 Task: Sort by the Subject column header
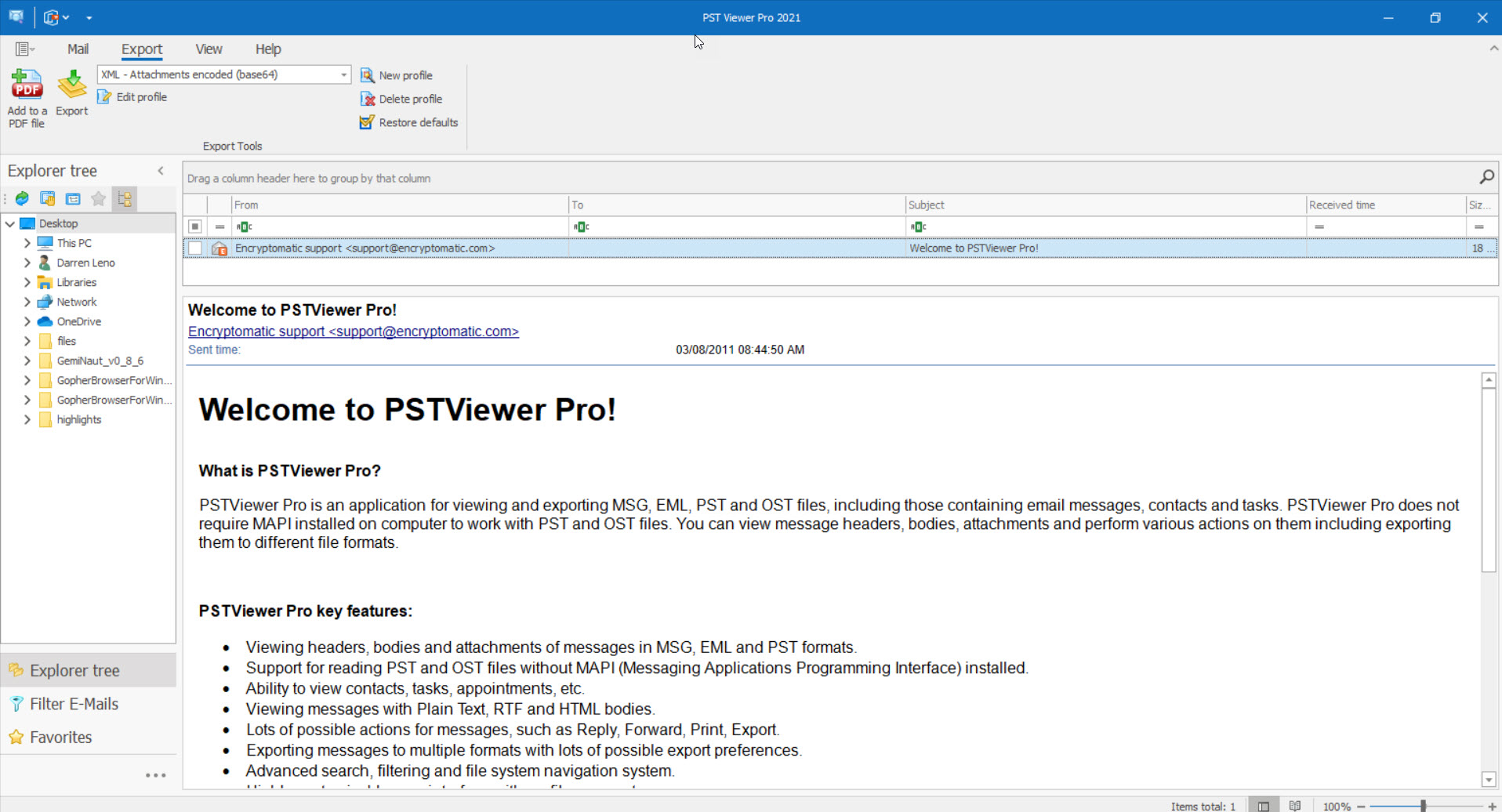click(1106, 205)
